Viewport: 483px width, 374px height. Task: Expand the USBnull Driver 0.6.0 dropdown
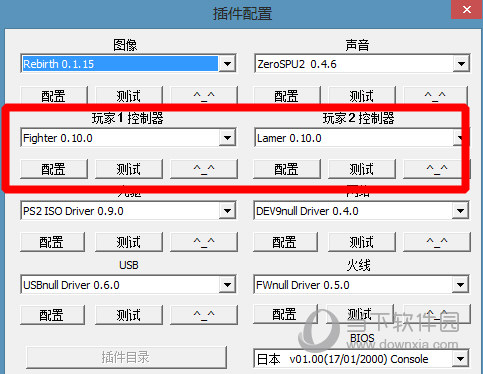click(128, 284)
